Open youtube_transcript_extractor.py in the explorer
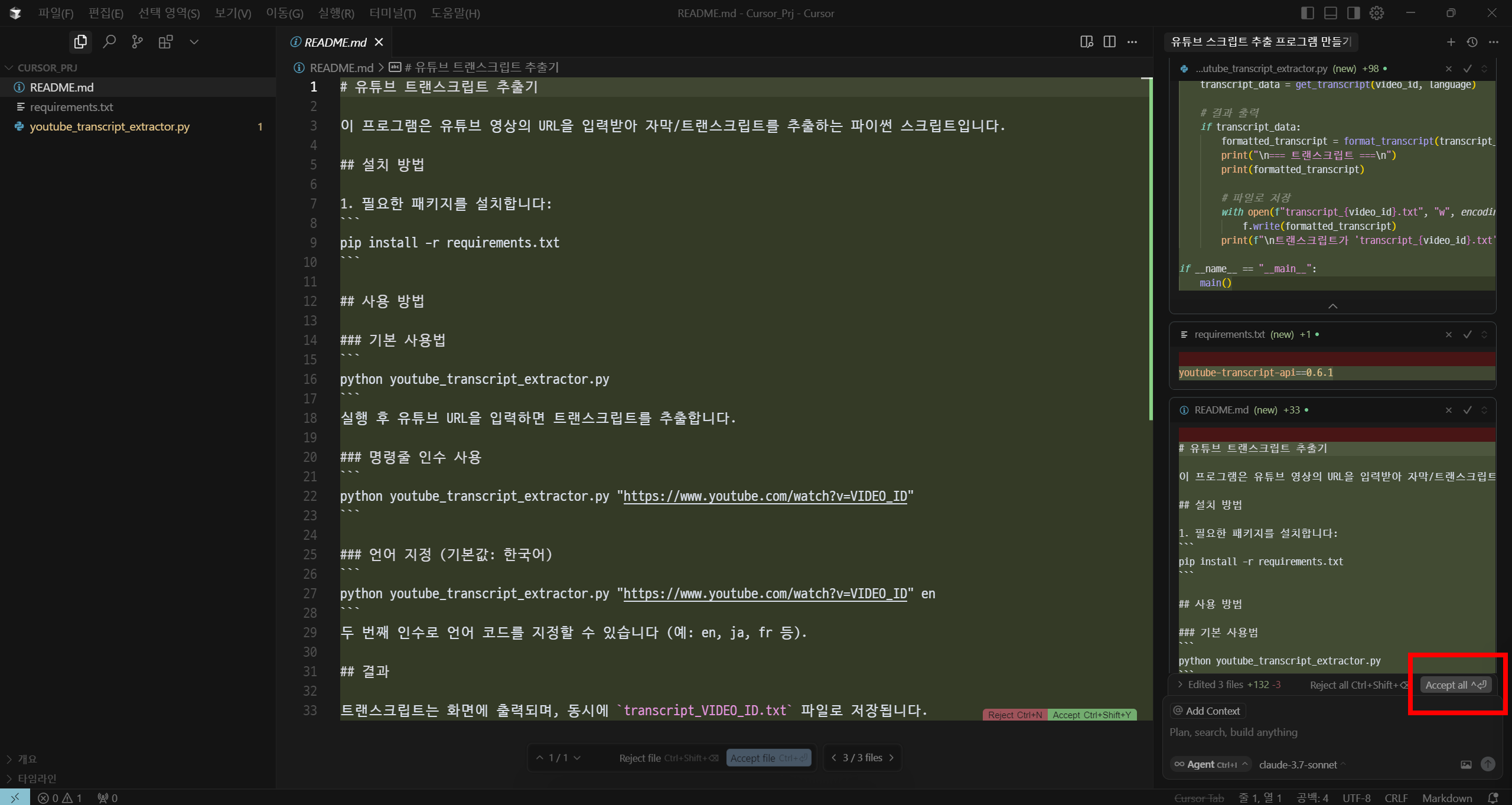The width and height of the screenshot is (1512, 805). (x=110, y=126)
